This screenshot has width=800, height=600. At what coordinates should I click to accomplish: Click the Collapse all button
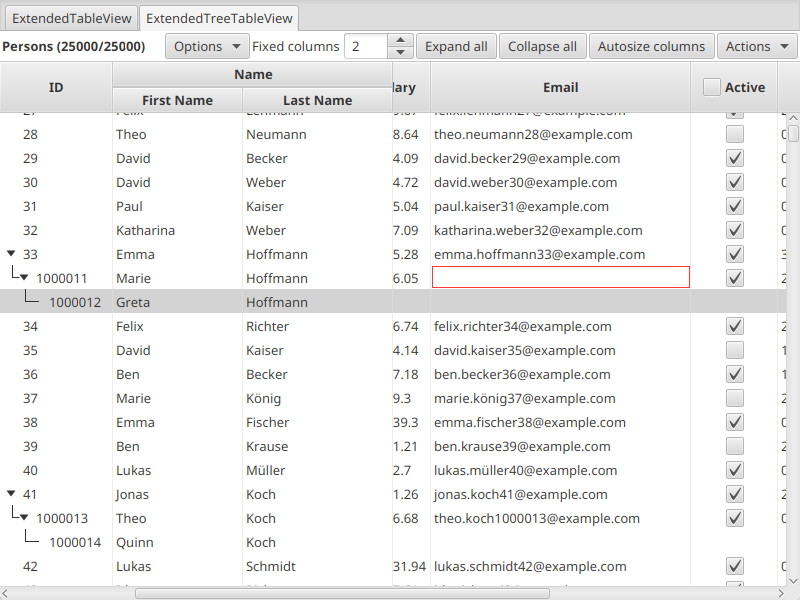[x=542, y=46]
